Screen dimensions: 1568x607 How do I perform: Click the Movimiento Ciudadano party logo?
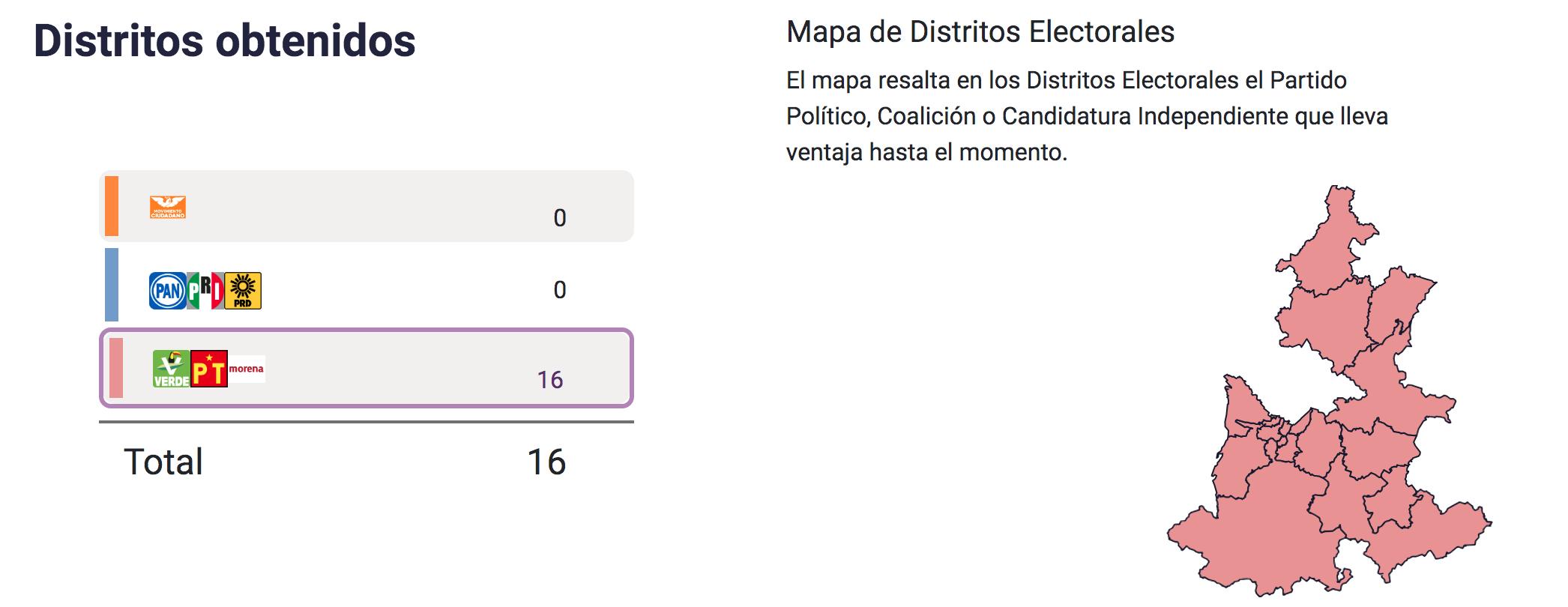tap(168, 208)
